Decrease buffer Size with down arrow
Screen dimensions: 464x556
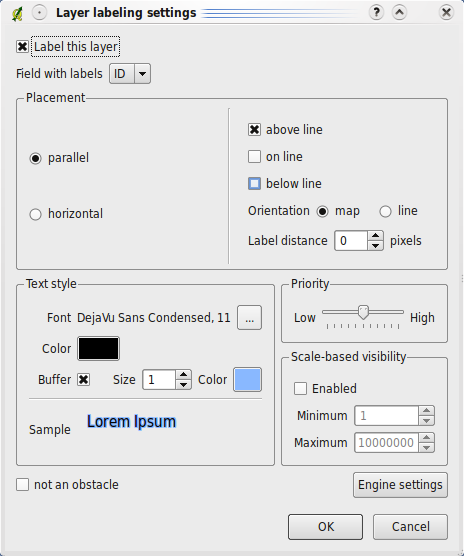[183, 384]
